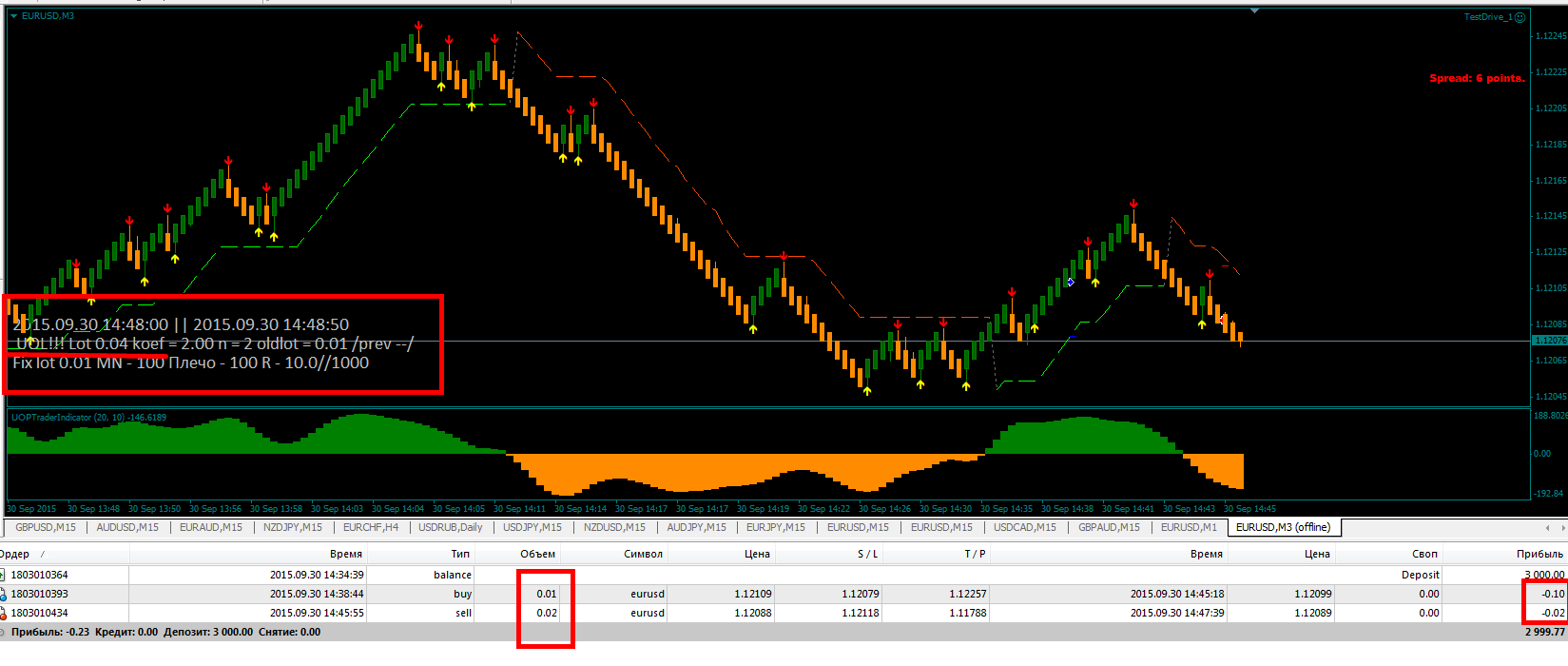Click the TestDrive_1 expert smiley icon
This screenshot has width=1568, height=666.
pyautogui.click(x=1520, y=17)
